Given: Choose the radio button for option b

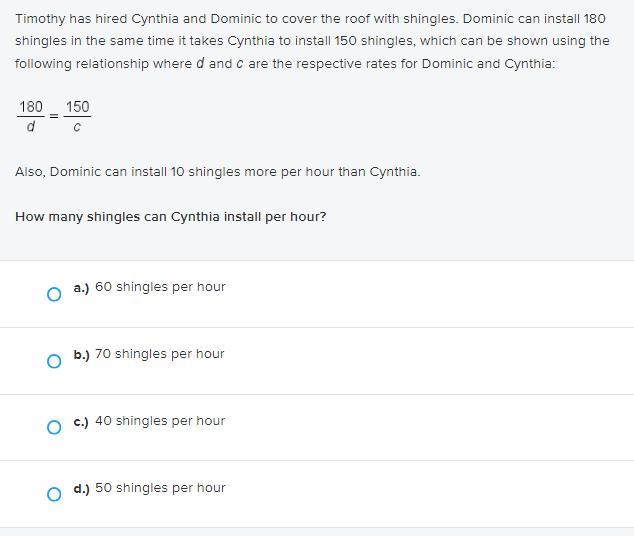Looking at the screenshot, I should click(x=54, y=361).
